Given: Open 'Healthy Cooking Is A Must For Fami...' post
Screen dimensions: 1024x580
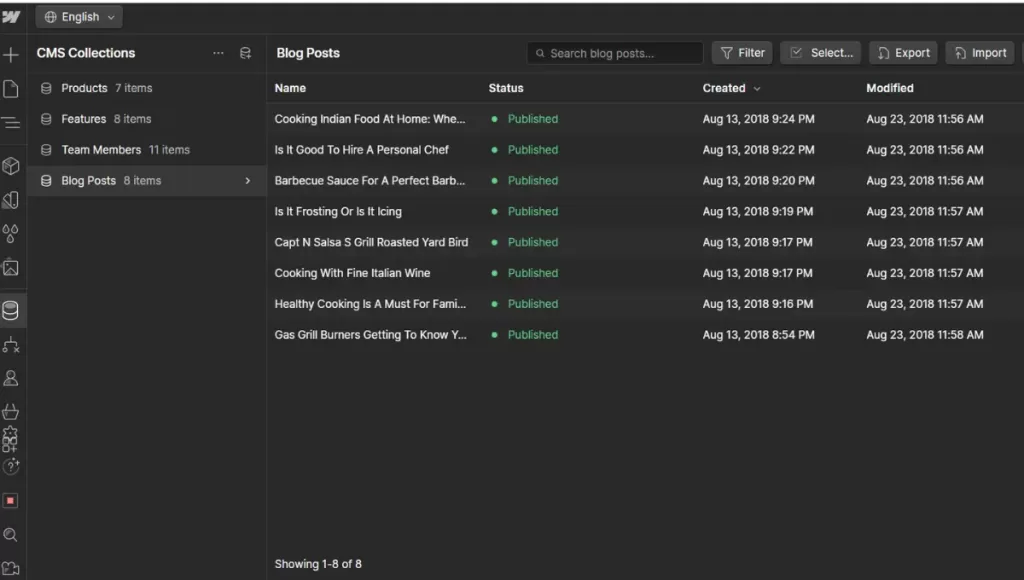Looking at the screenshot, I should click(x=370, y=304).
